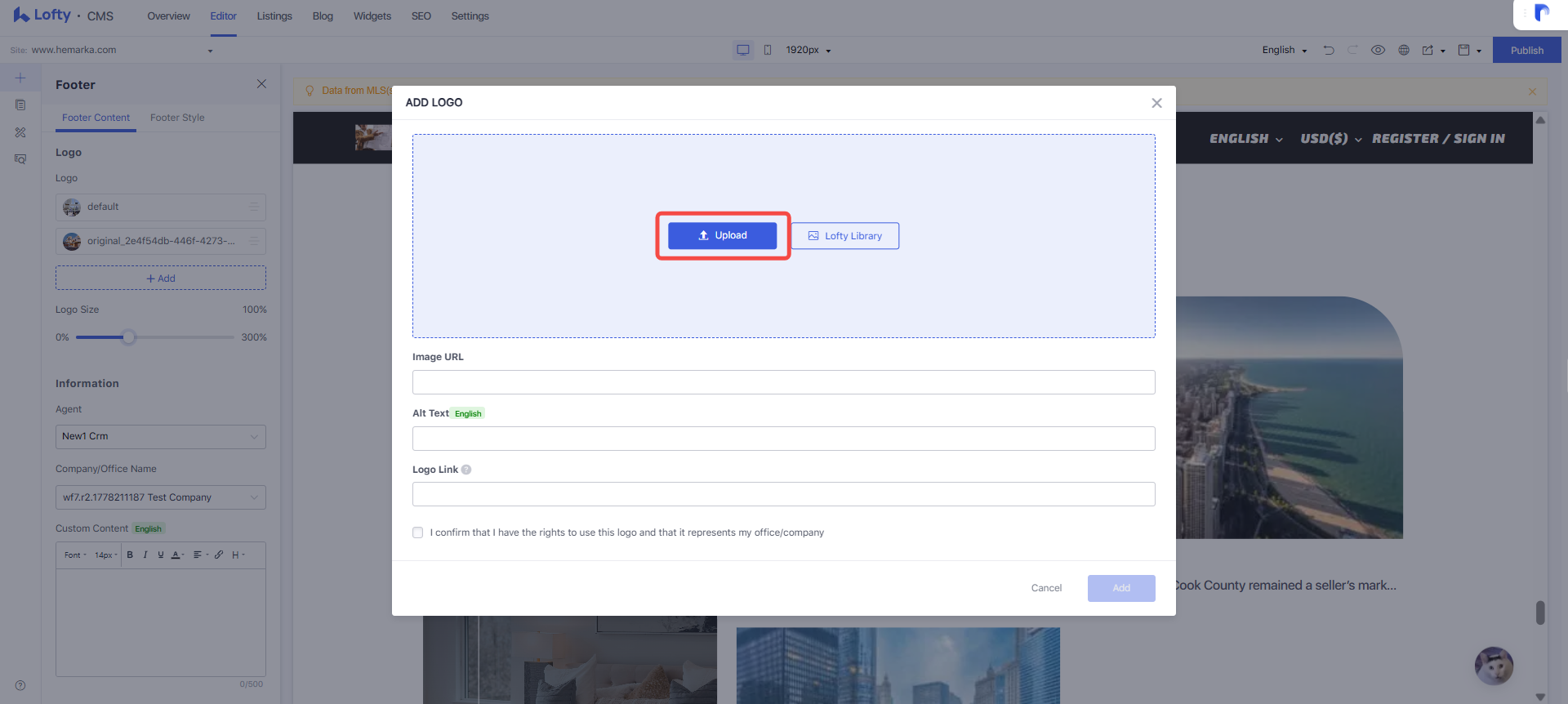Click the insert link icon

[219, 555]
